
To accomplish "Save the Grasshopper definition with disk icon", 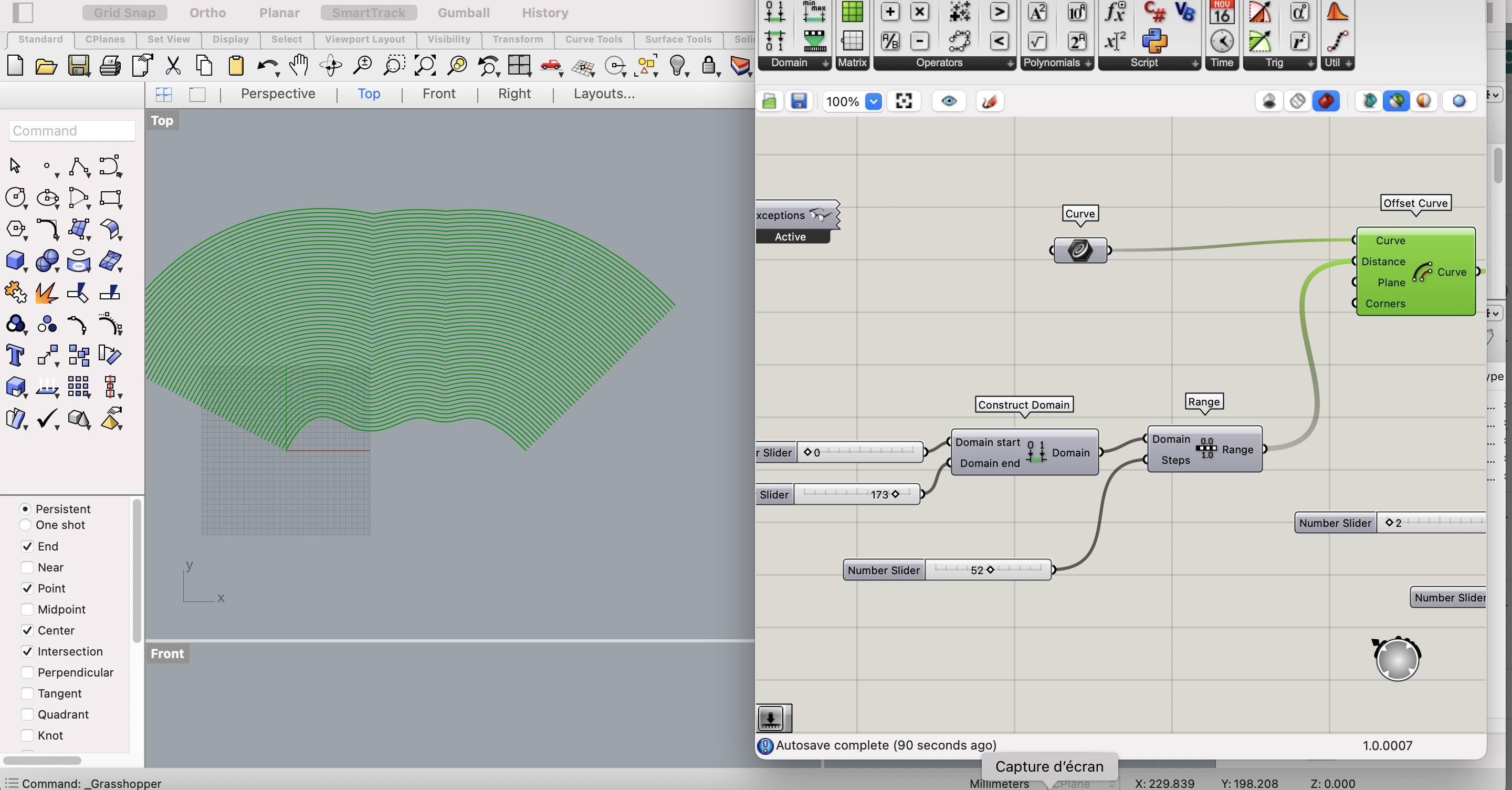I will pos(799,101).
